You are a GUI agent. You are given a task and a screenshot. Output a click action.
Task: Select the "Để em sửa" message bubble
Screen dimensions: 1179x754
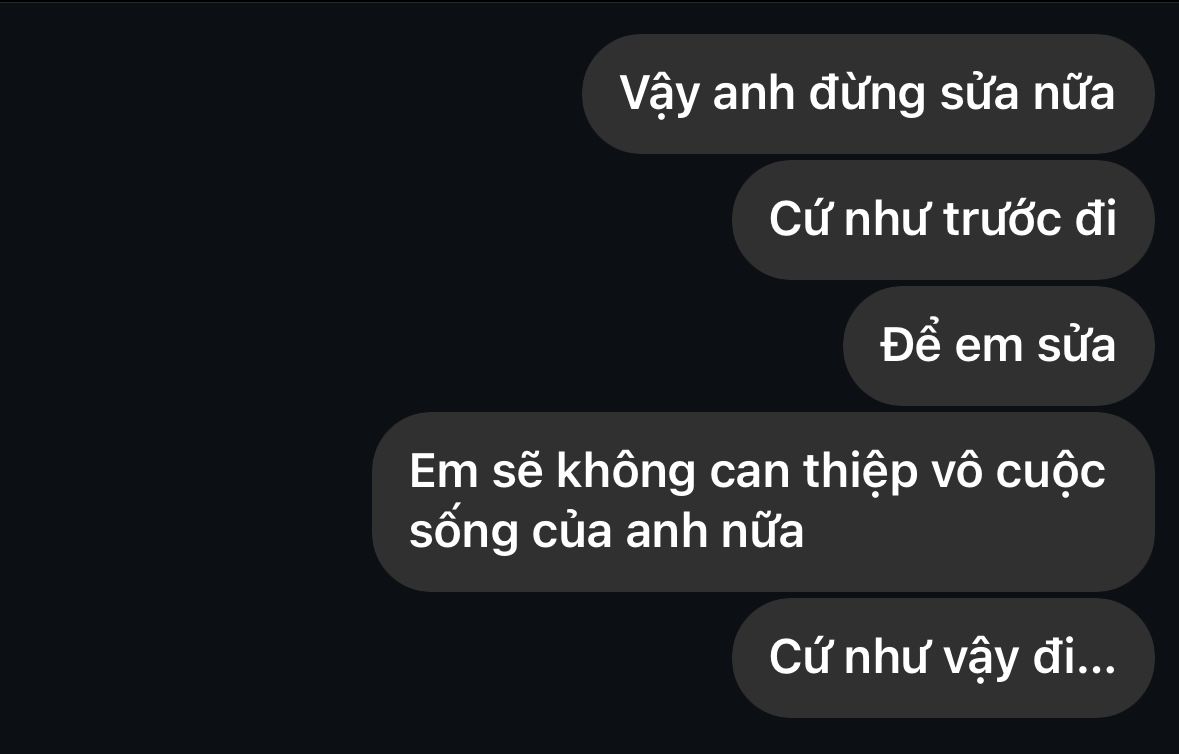[999, 346]
